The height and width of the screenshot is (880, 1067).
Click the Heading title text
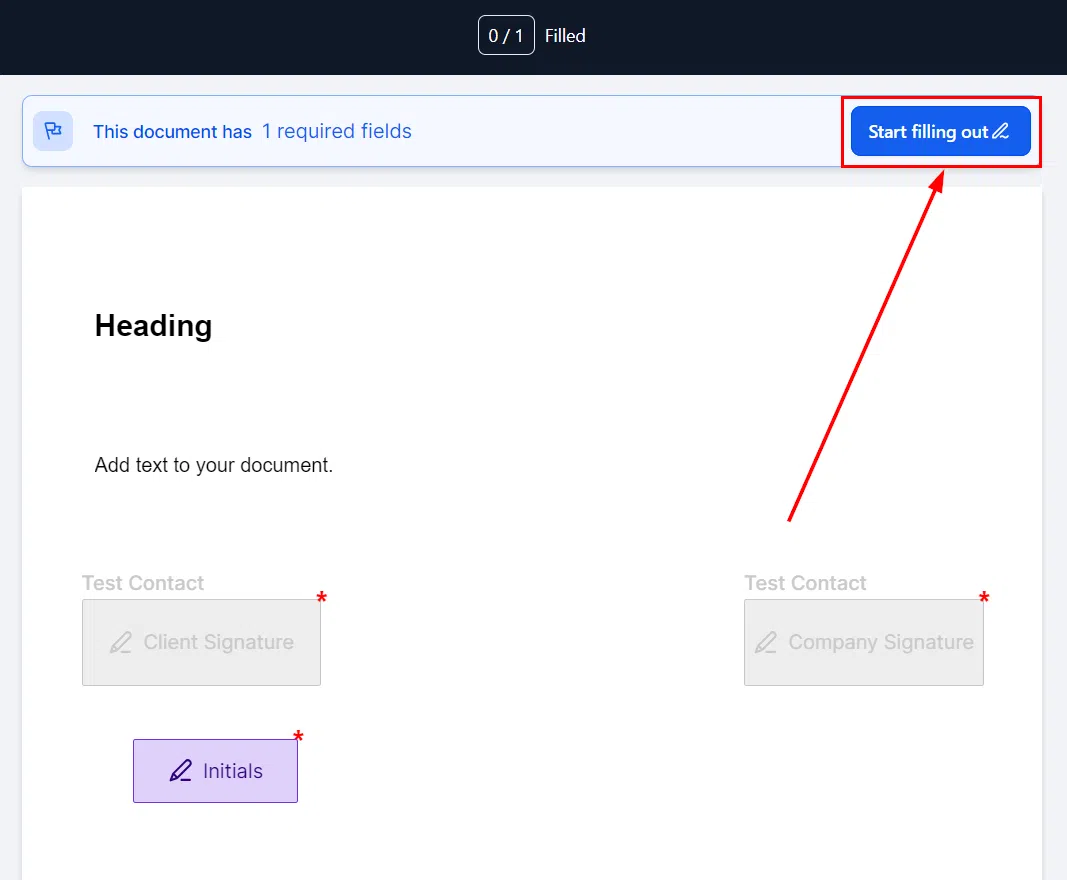tap(154, 325)
